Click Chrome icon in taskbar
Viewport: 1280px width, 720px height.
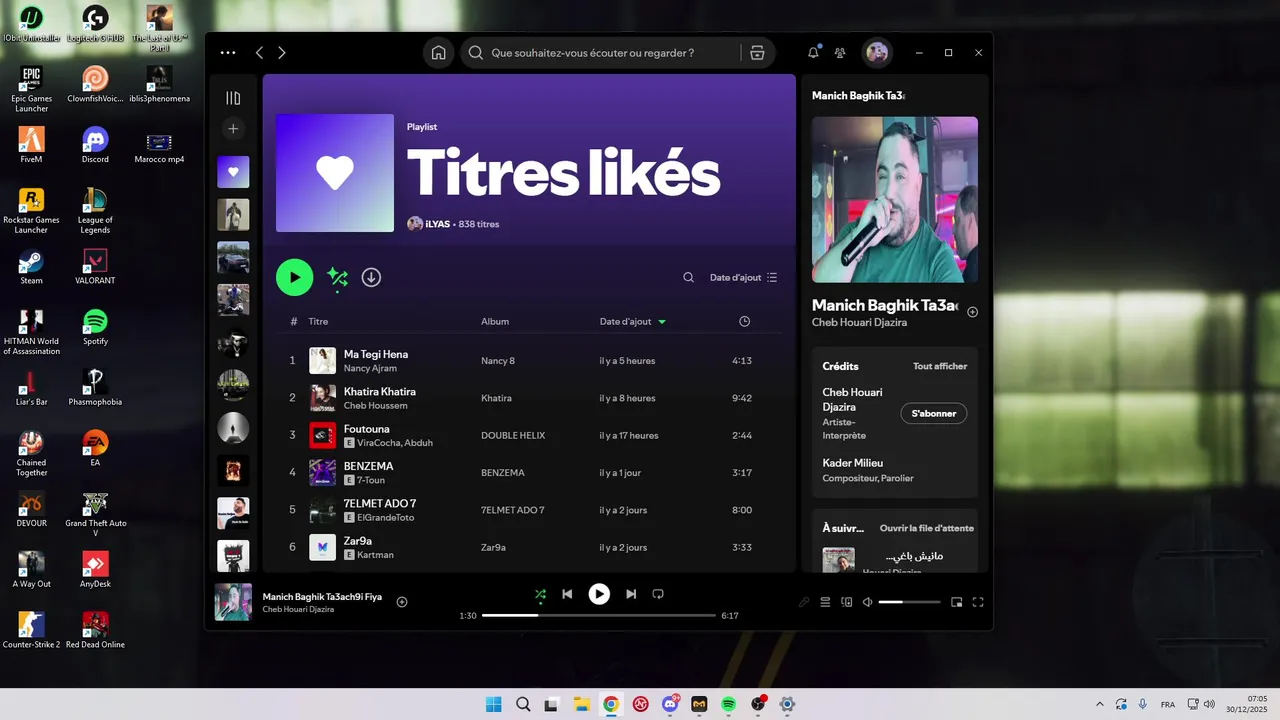(611, 704)
